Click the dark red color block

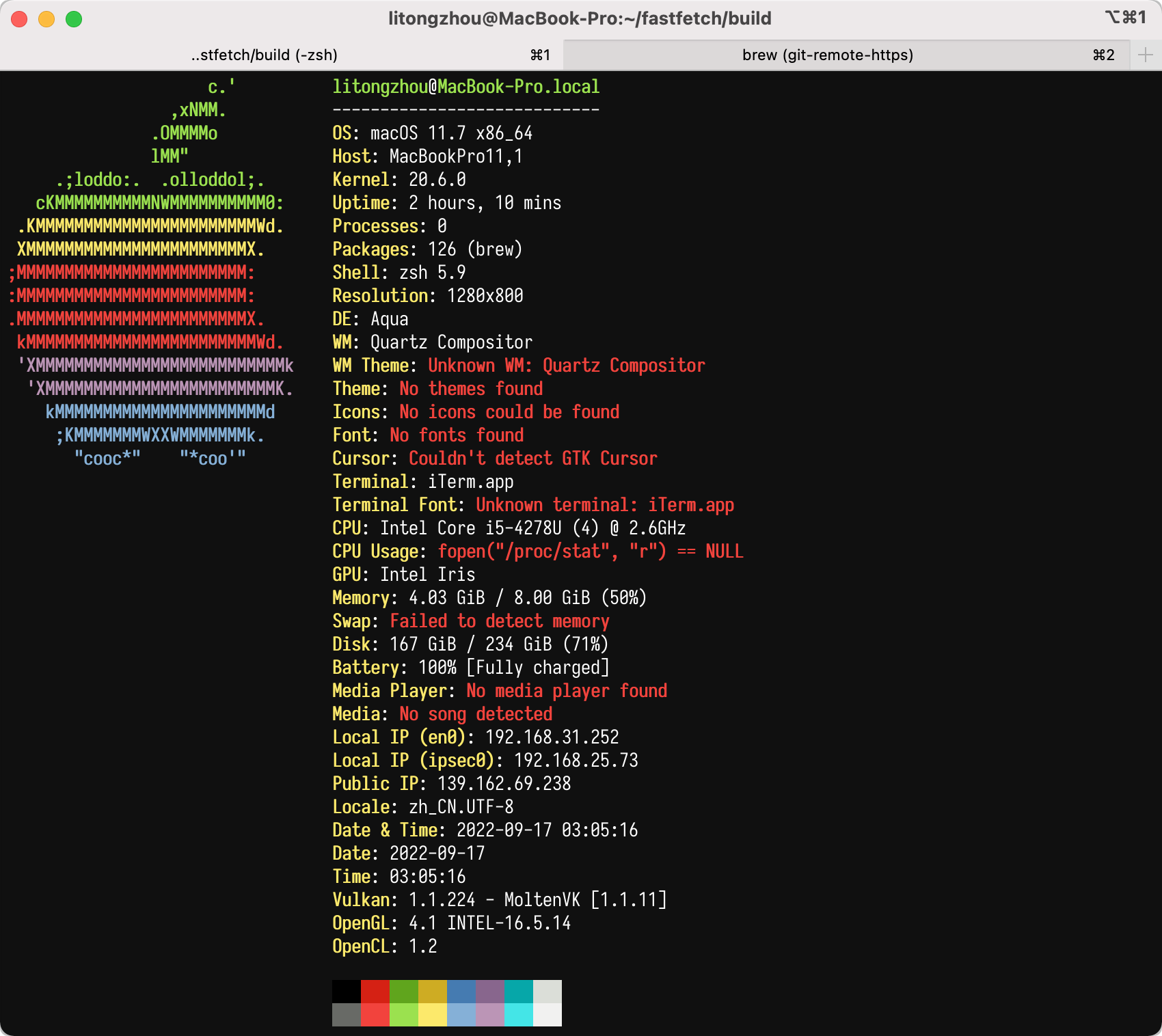(x=375, y=992)
